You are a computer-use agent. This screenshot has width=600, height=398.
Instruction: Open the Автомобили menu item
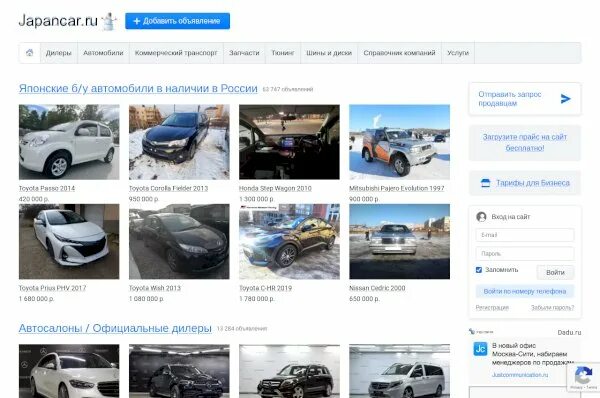pyautogui.click(x=103, y=53)
